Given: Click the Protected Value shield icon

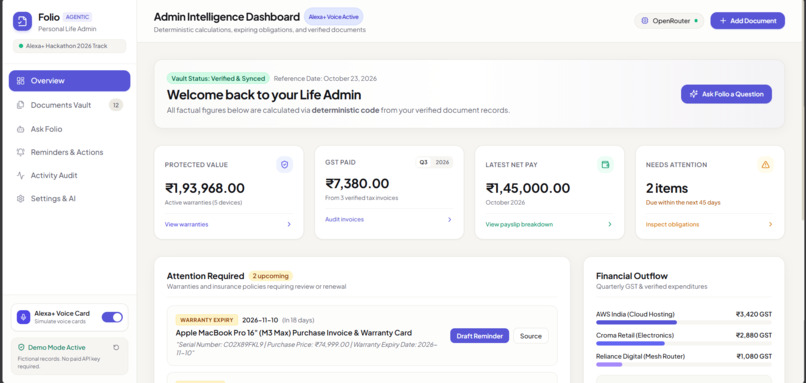Looking at the screenshot, I should [x=284, y=165].
